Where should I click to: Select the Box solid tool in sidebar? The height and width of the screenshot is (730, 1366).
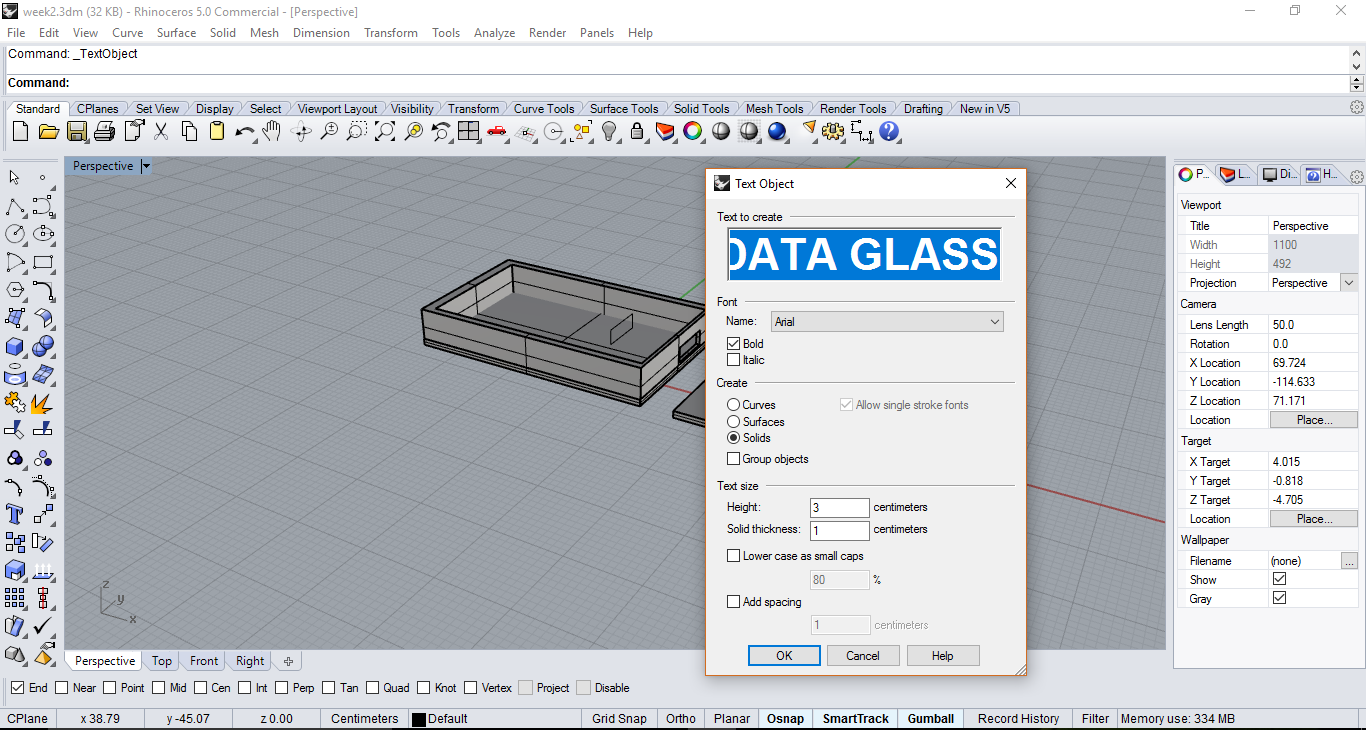pos(15,346)
